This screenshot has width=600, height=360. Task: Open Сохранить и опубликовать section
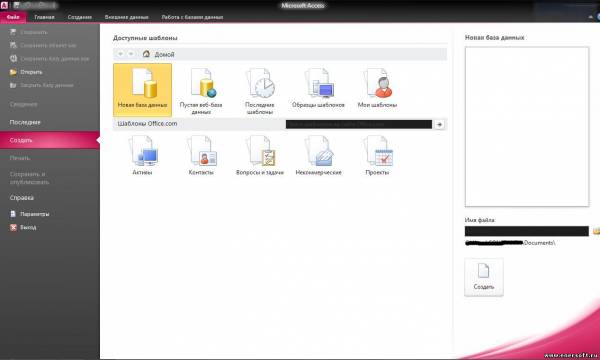[29, 178]
